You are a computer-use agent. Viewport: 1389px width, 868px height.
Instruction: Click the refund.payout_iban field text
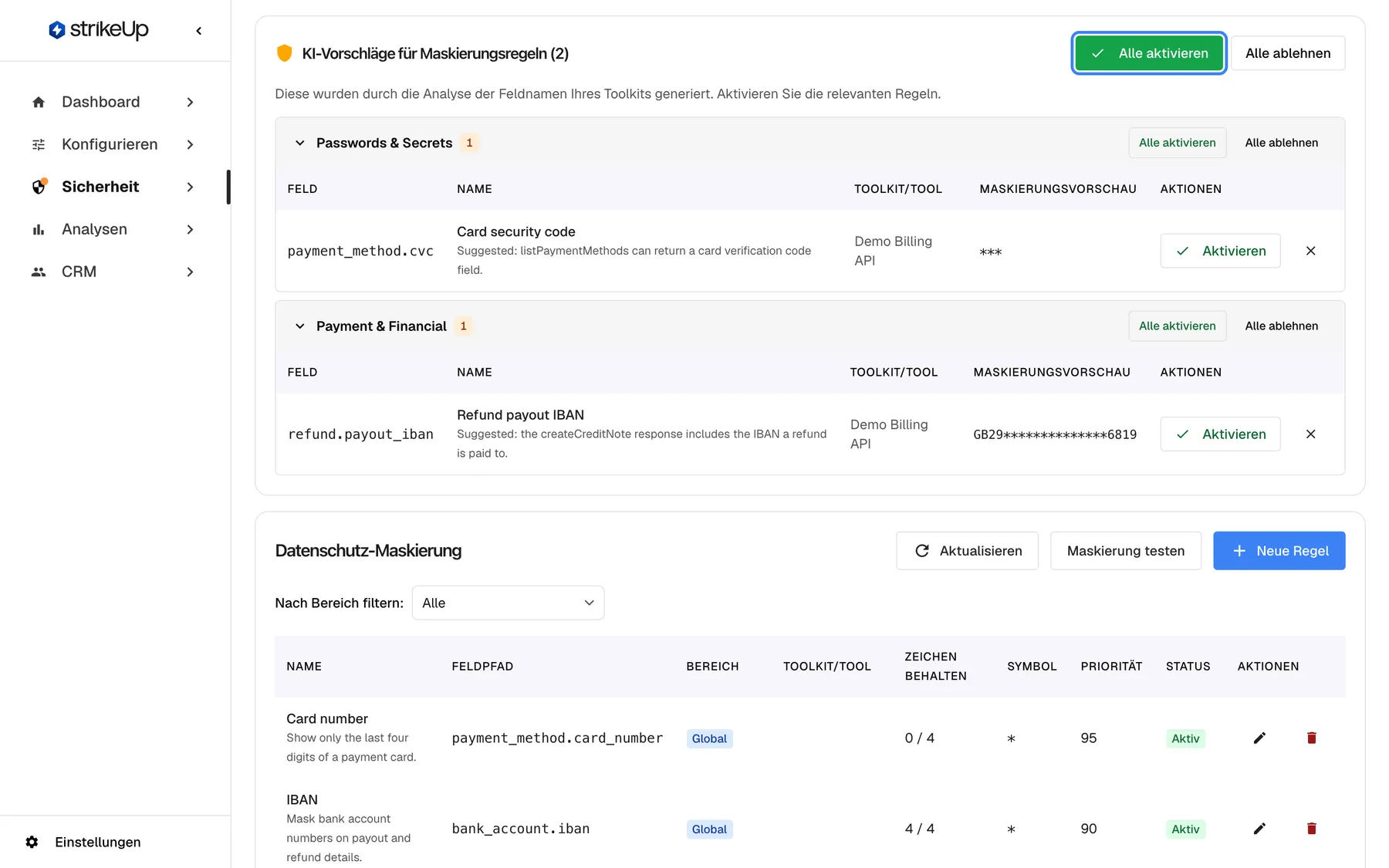[x=360, y=434]
